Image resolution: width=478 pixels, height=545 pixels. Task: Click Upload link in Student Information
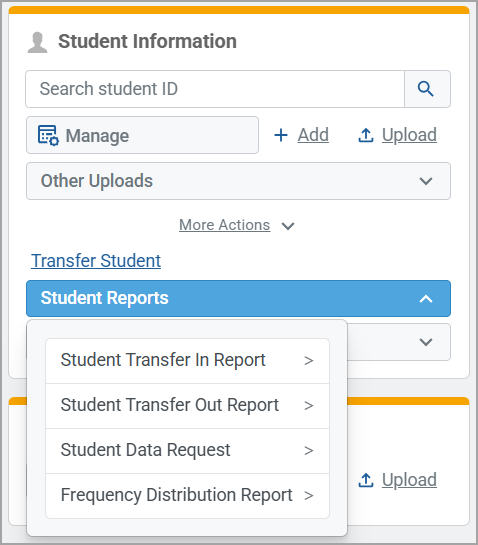coord(409,135)
